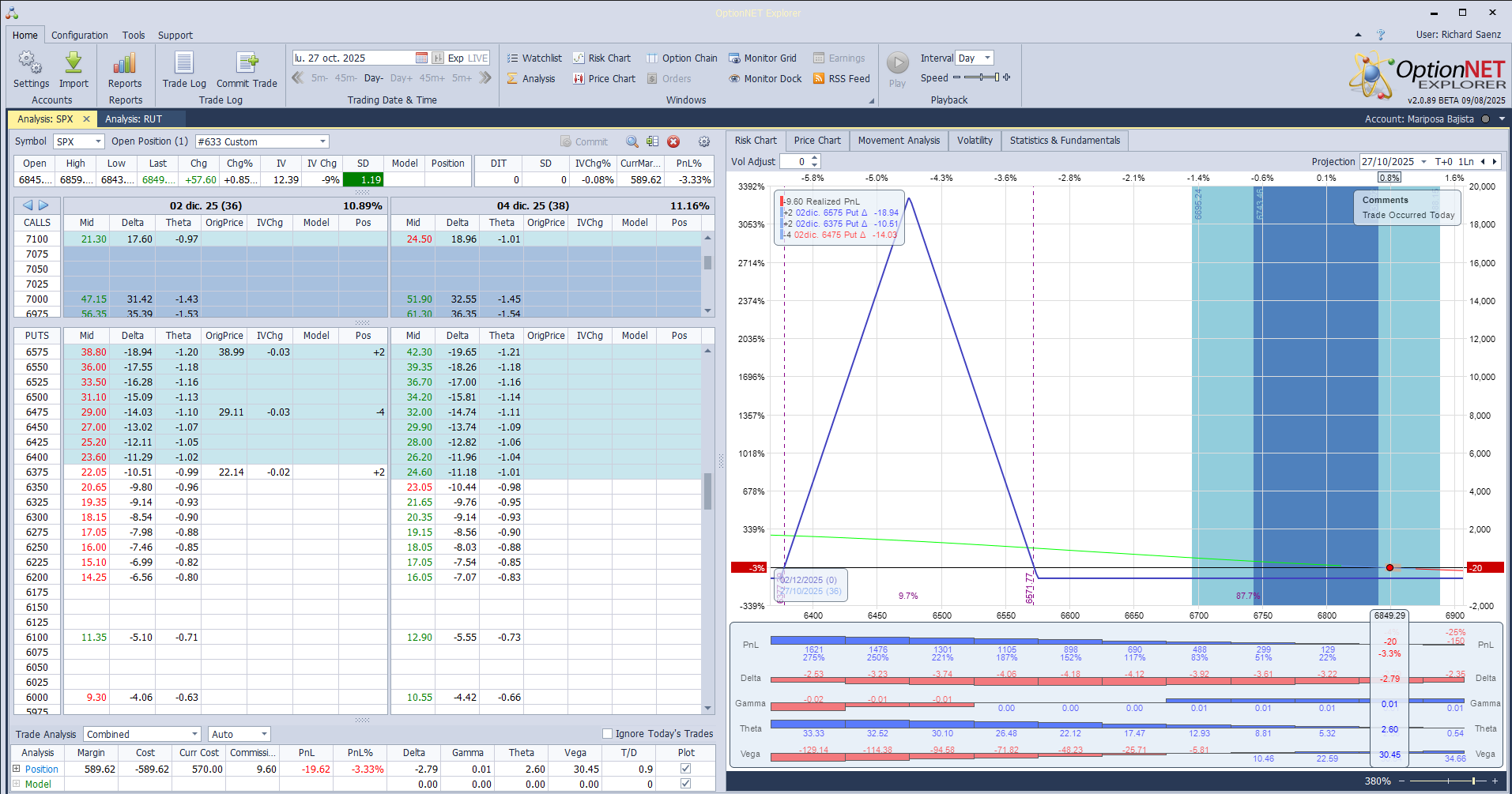Switch to Statistics & Fundamentals tab
This screenshot has width=1512, height=794.
pyautogui.click(x=1065, y=141)
